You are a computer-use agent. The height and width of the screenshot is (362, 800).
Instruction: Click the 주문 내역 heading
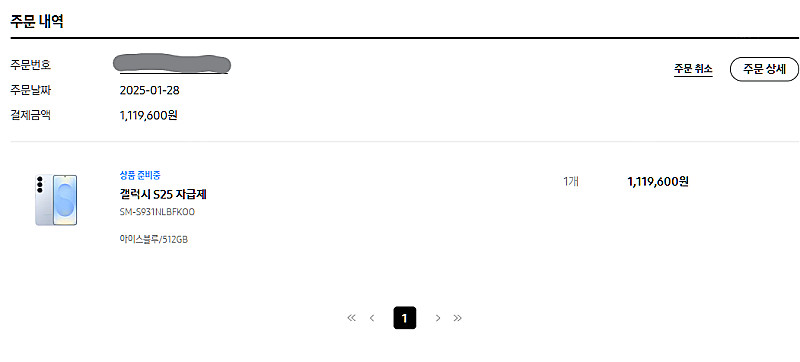tap(37, 21)
